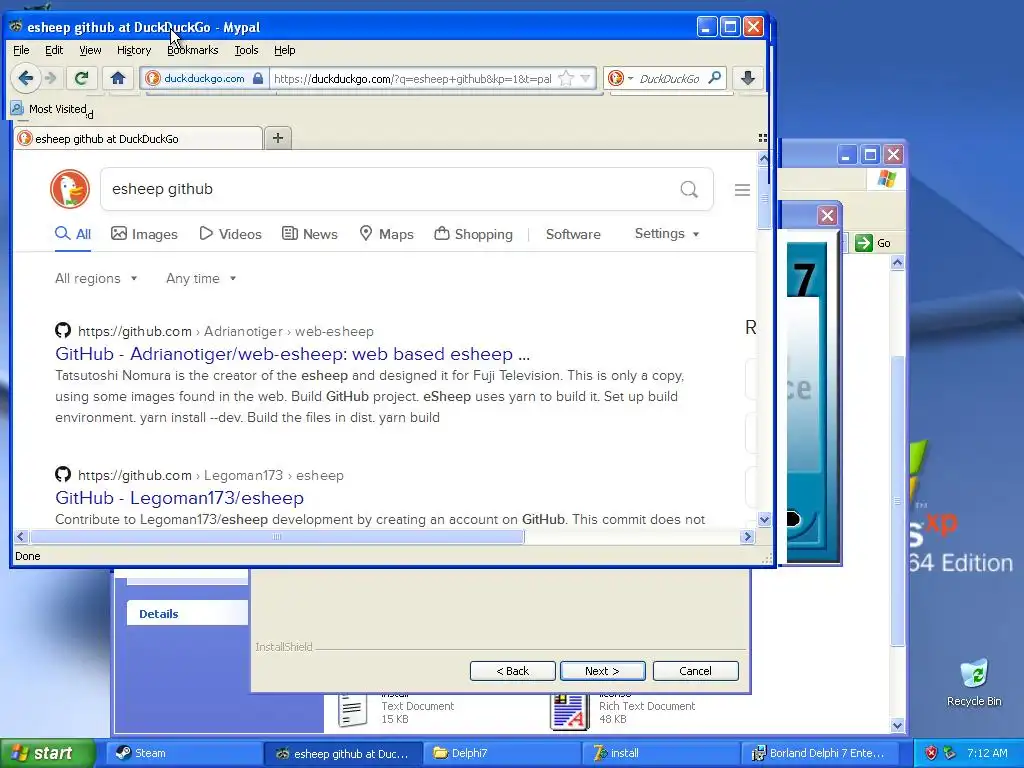
Task: Select the license Rich Text Document file
Action: coord(624,711)
